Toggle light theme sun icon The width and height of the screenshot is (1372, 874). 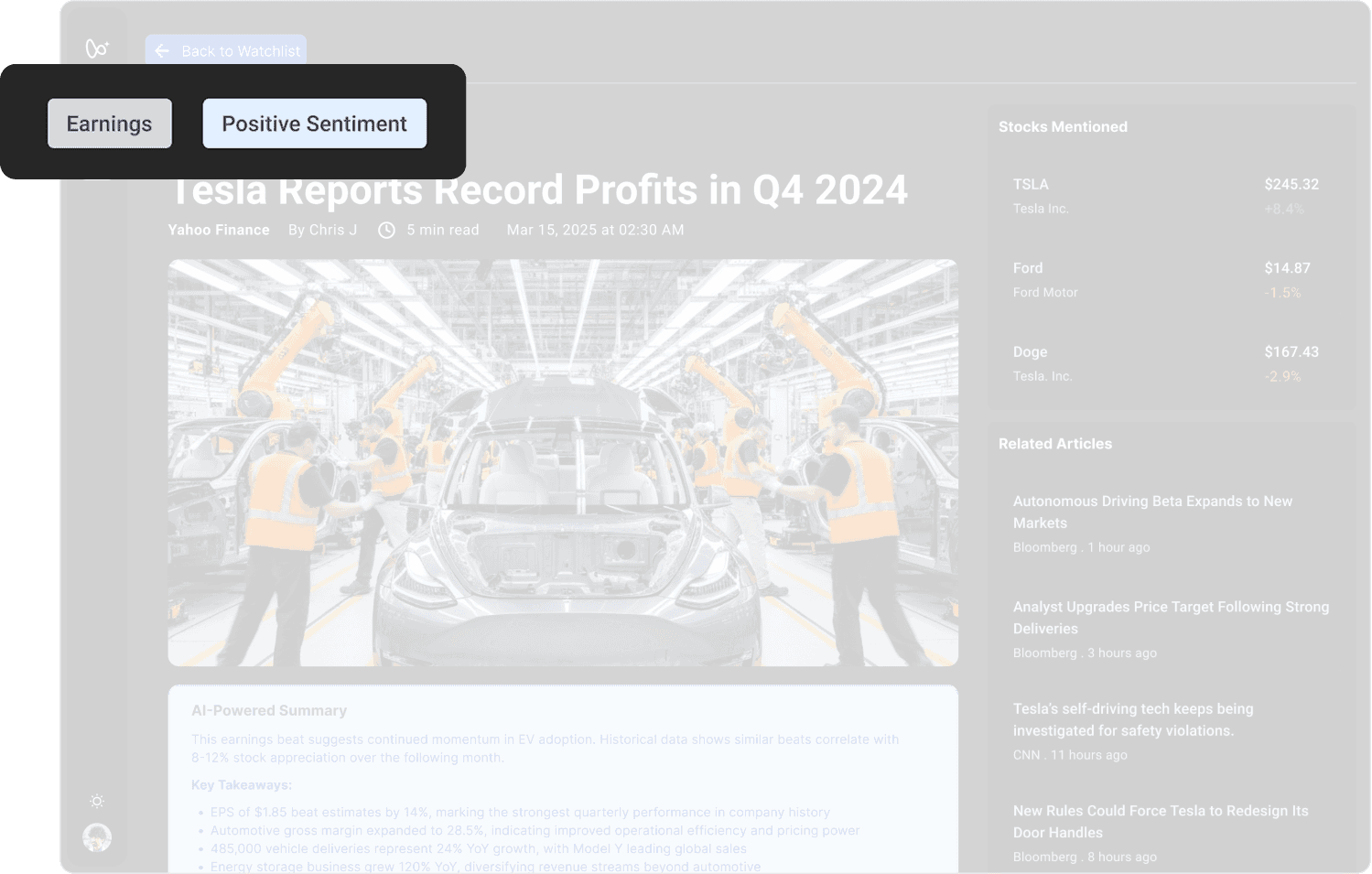click(97, 802)
